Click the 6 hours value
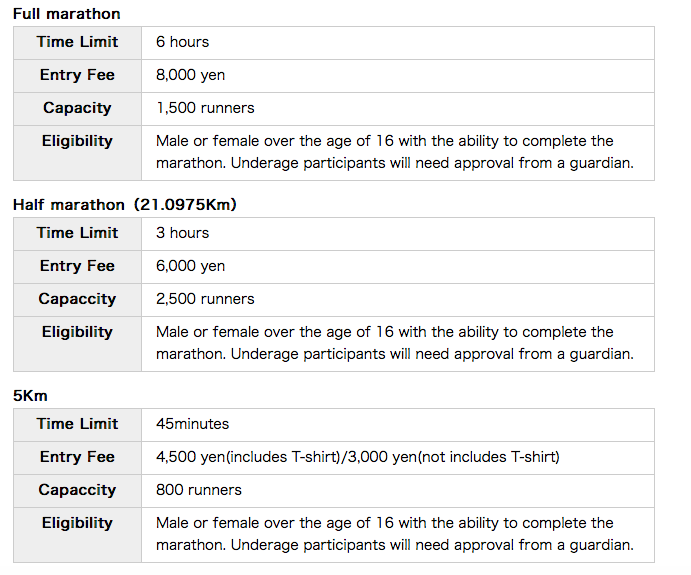Viewport: 691px width, 575px height. [182, 42]
